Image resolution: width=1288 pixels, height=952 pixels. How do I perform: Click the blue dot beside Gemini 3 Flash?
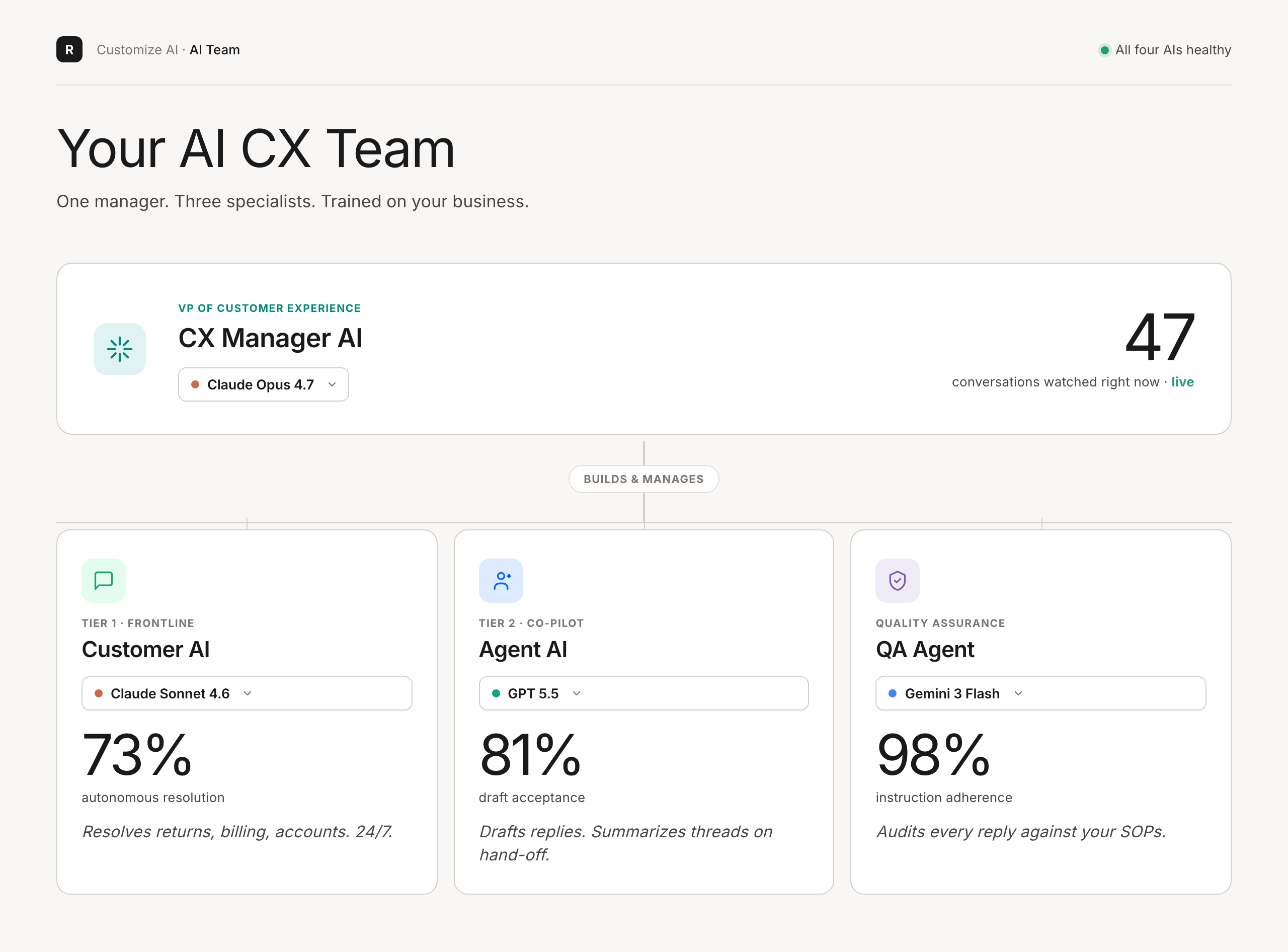(893, 693)
